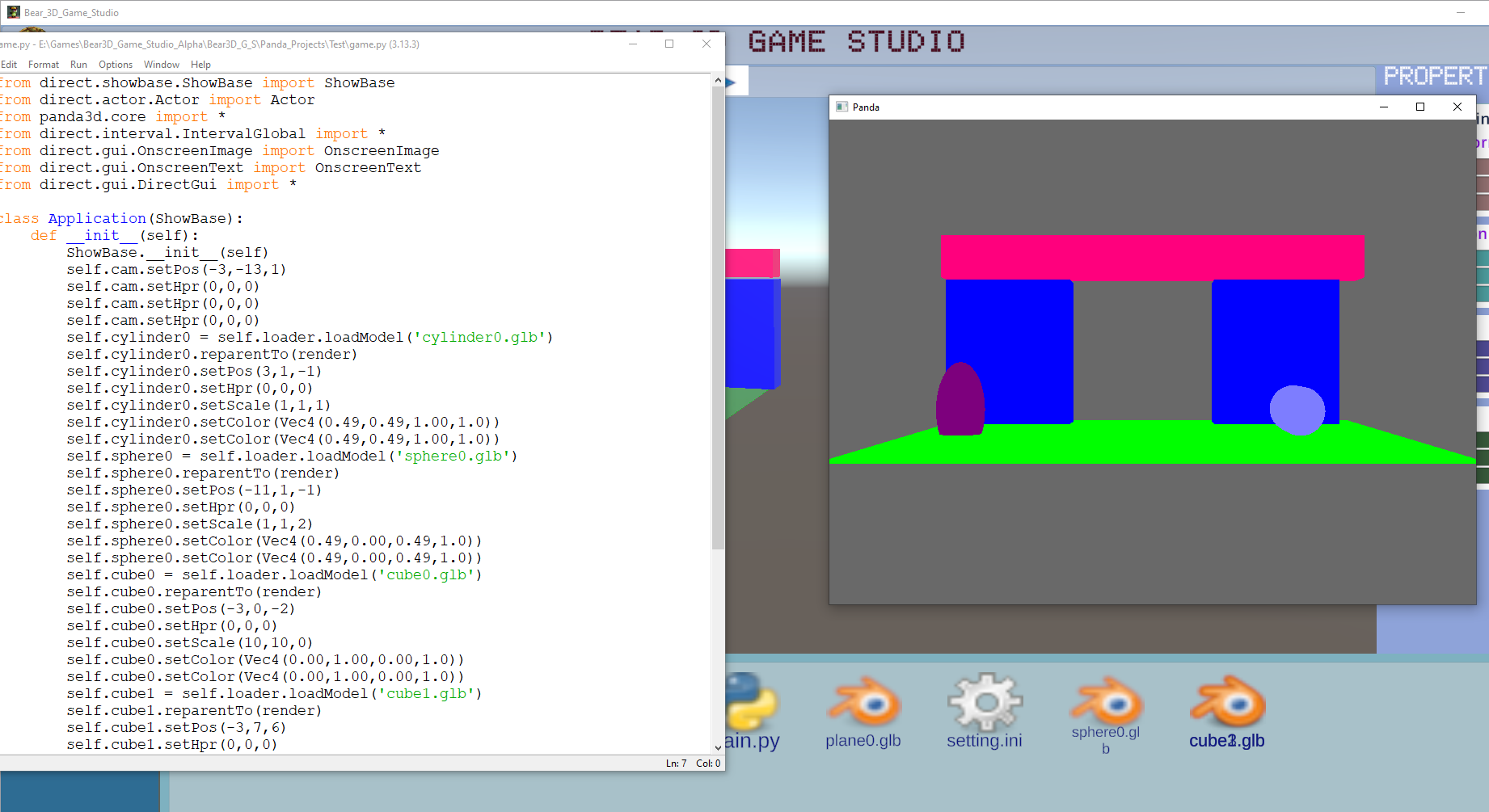1489x812 pixels.
Task: Click editor scrollbar up arrow
Action: [718, 80]
